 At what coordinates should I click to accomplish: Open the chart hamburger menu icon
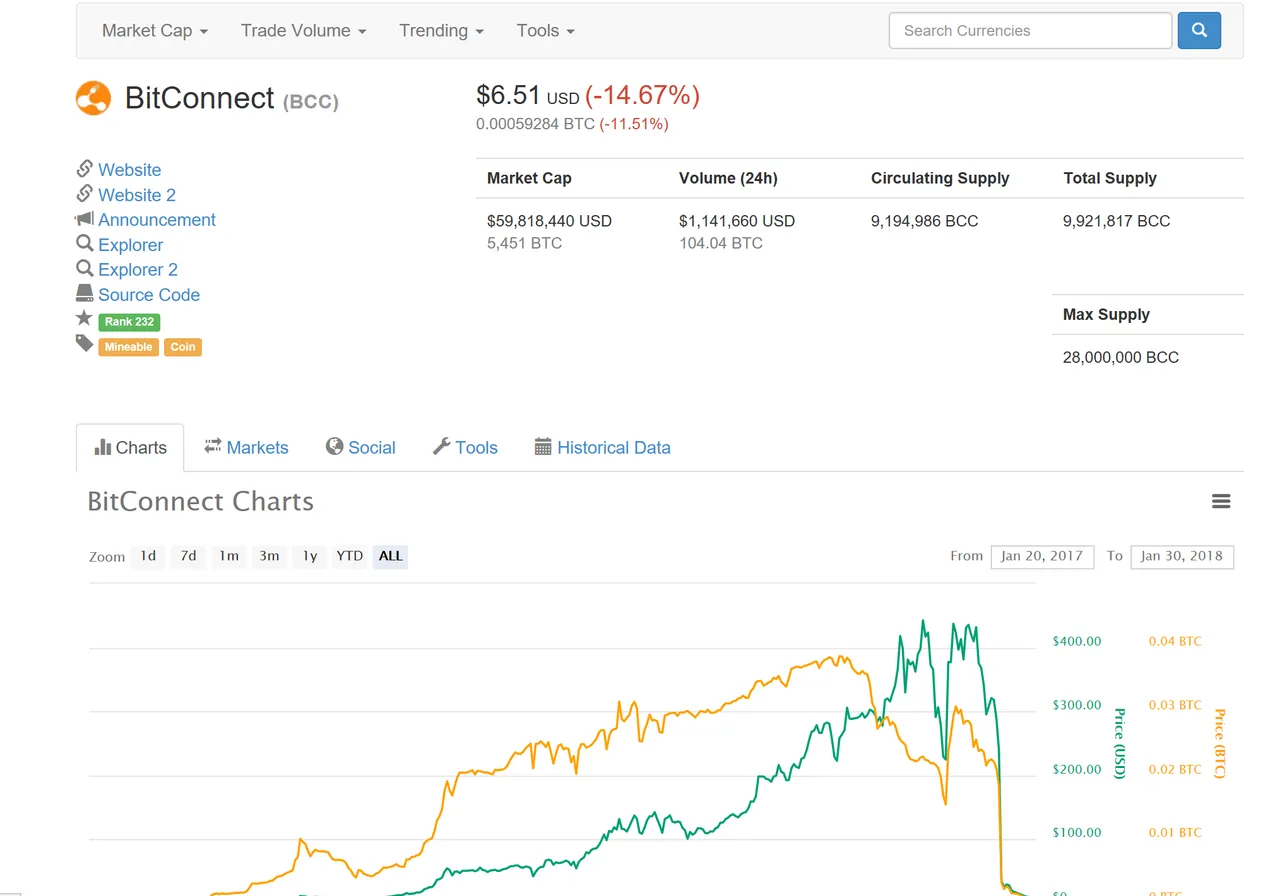pyautogui.click(x=1221, y=501)
